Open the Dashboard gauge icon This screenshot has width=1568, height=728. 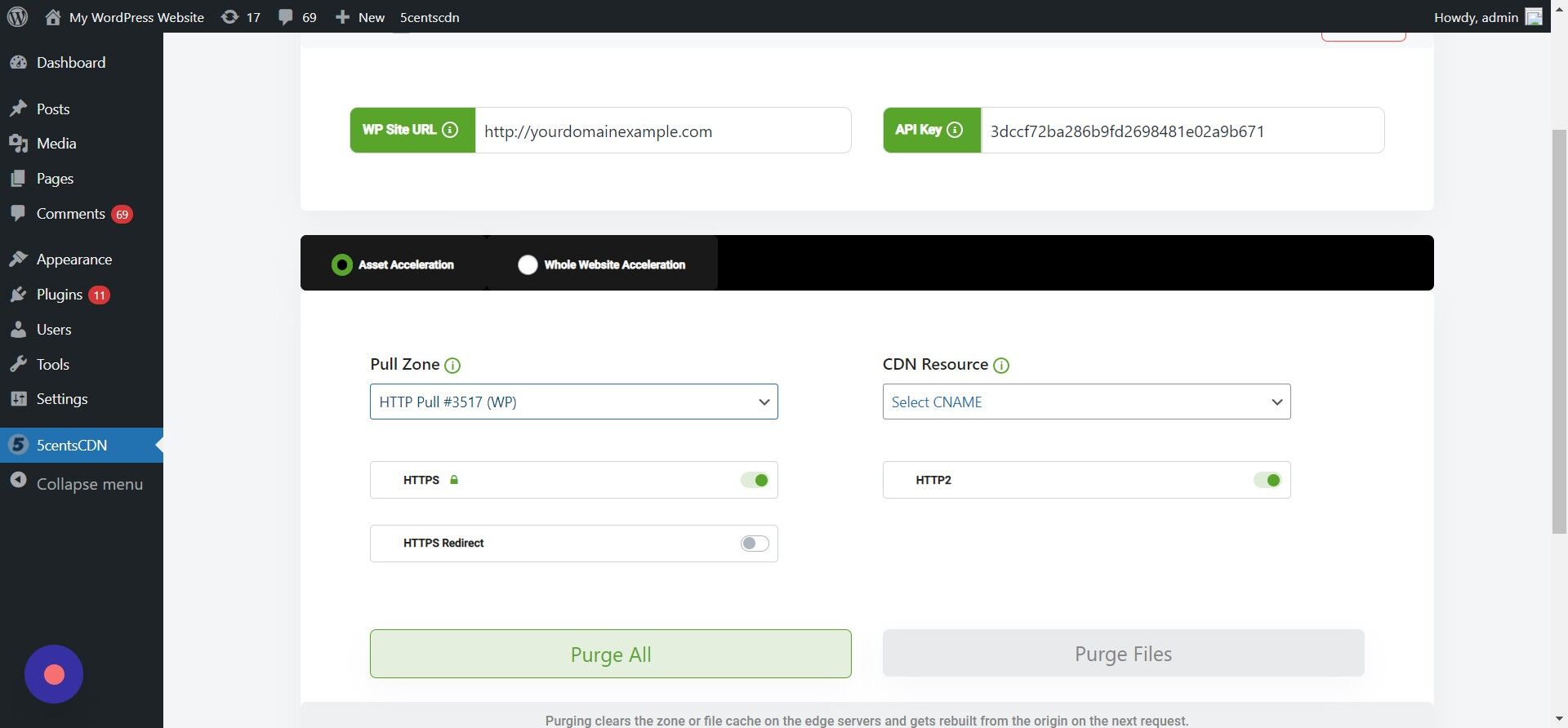click(19, 63)
